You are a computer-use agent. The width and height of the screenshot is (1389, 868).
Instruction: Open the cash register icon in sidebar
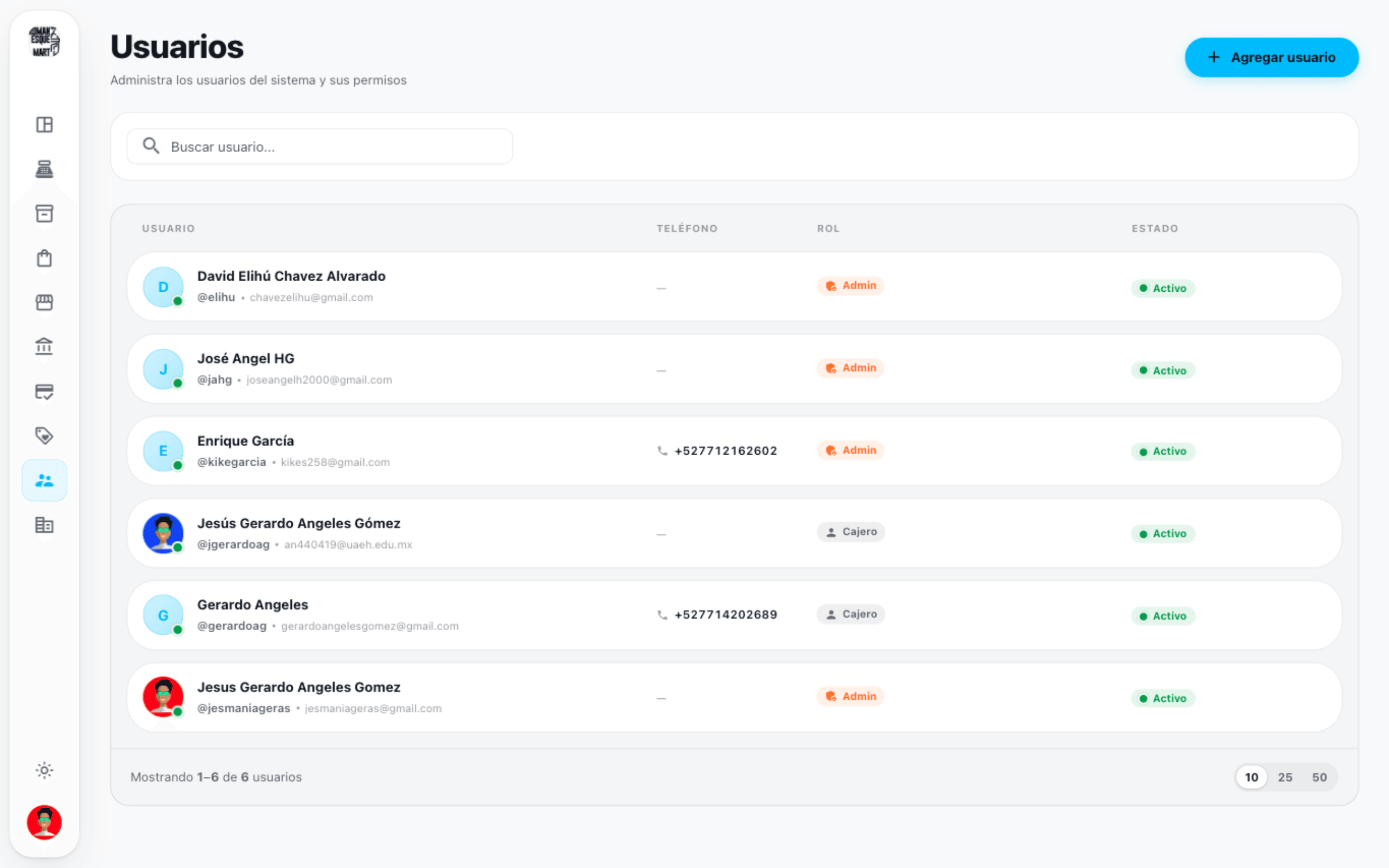(x=44, y=169)
